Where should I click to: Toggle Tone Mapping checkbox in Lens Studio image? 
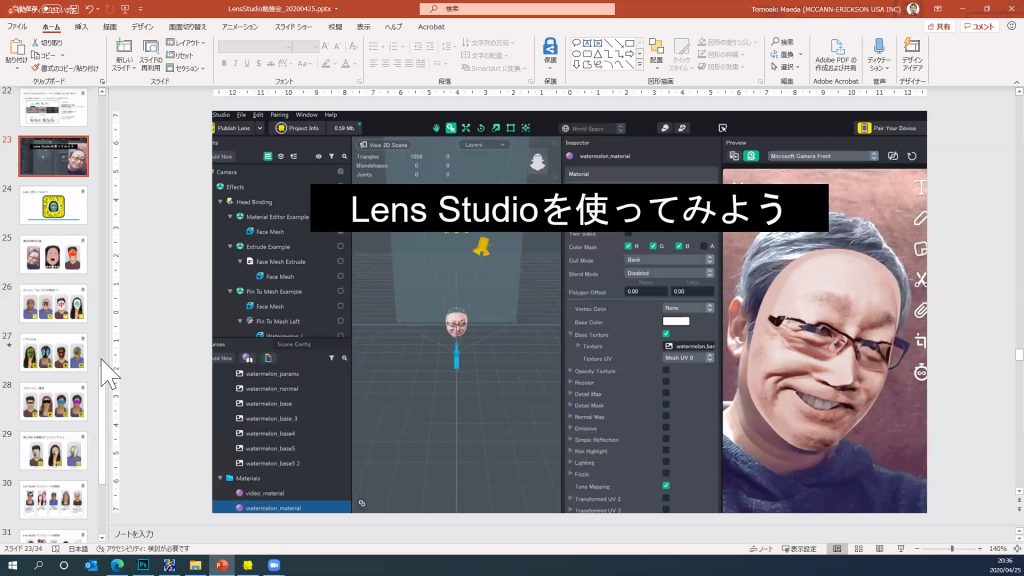pos(666,486)
